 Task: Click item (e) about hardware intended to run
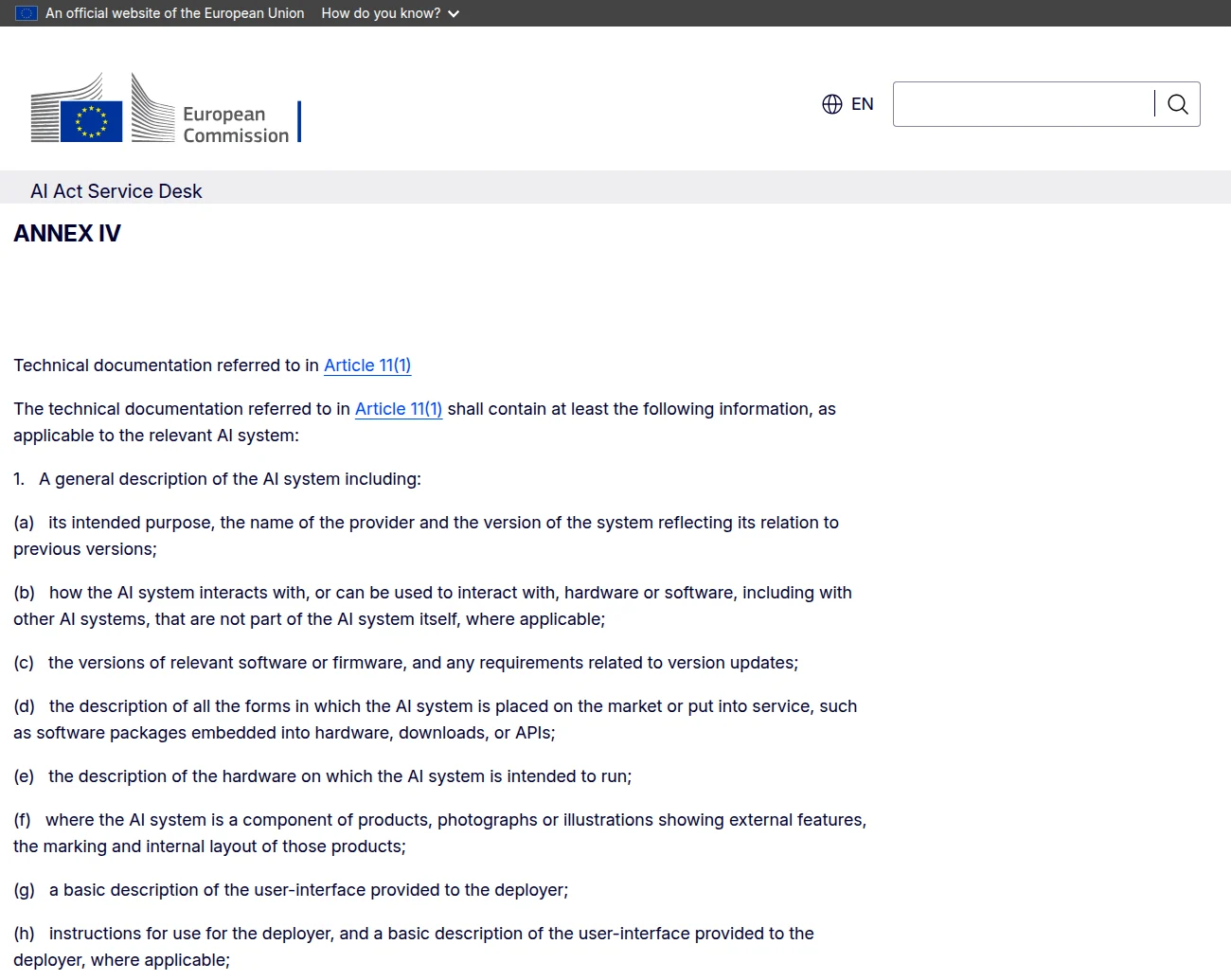322,776
